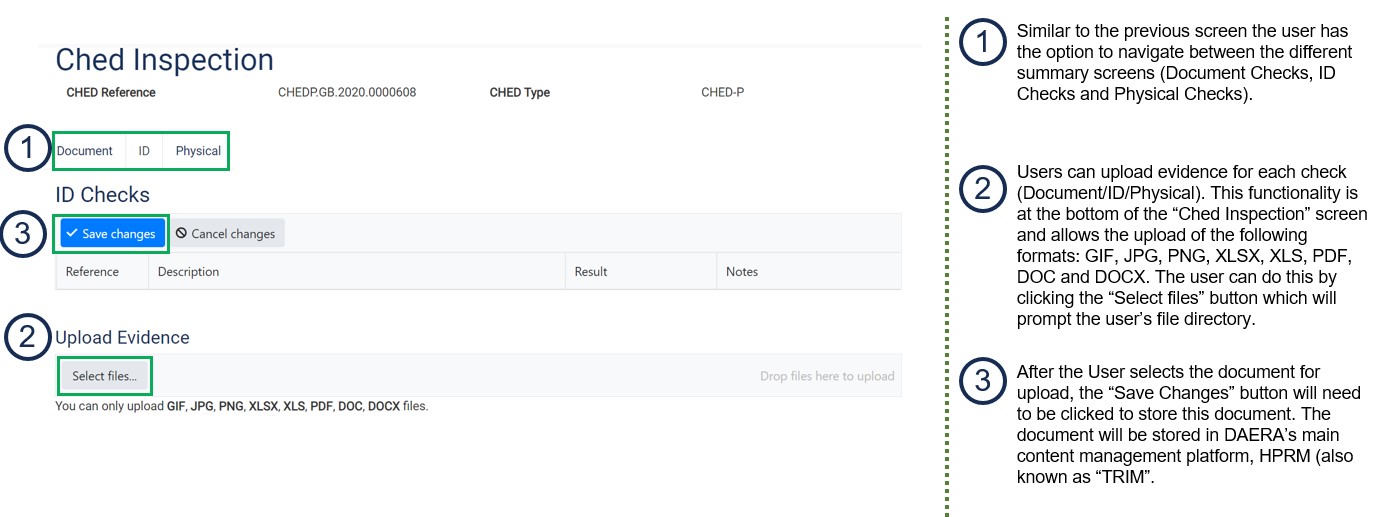Click the ID Checks section heading
The width and height of the screenshot is (1373, 517).
pos(102,194)
